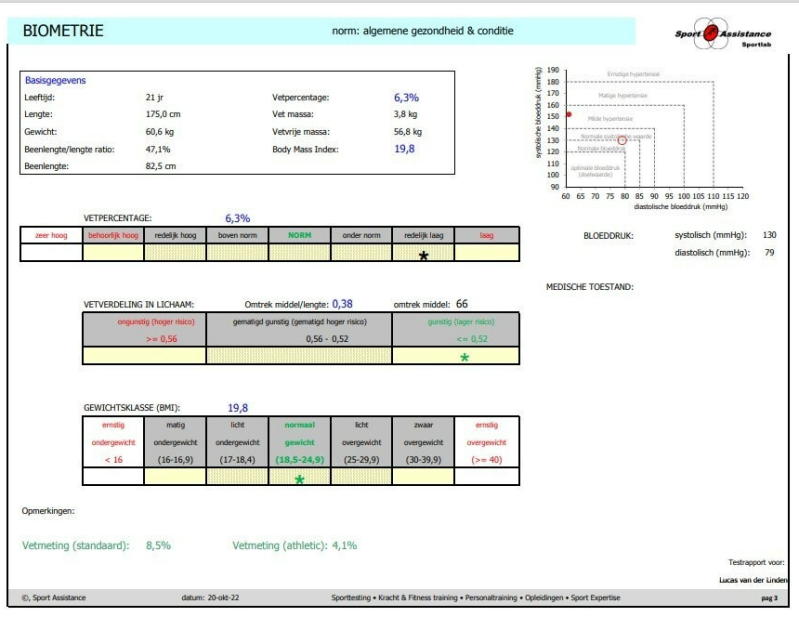Viewport: 799px width, 617px height.
Task: Select the Beenlengte value '82,5 cm'
Action: (161, 166)
